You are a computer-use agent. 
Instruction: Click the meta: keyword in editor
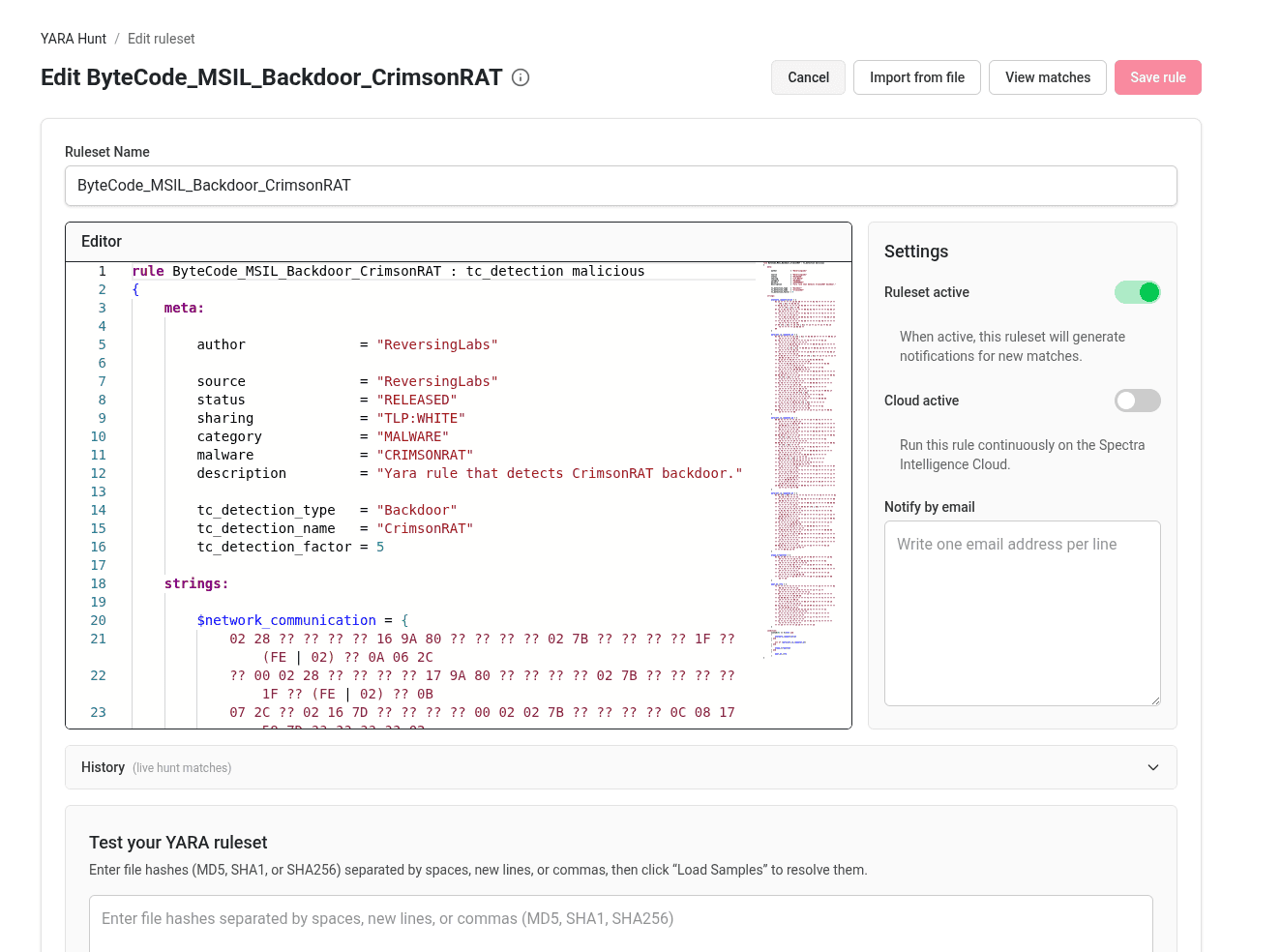coord(184,308)
